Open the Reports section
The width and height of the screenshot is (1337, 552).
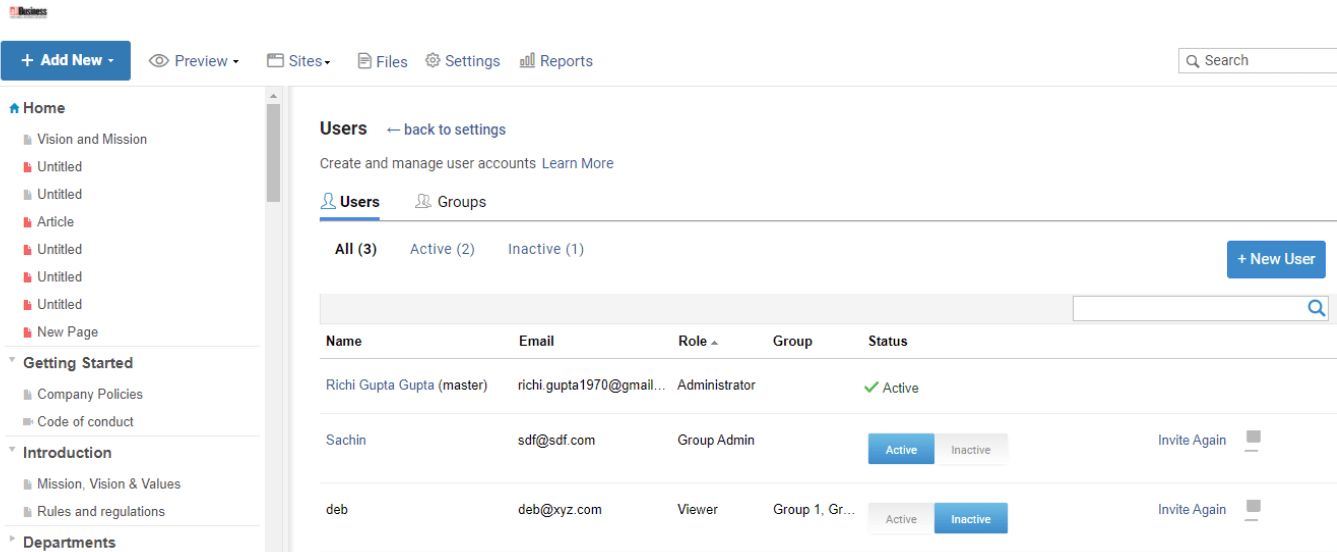click(x=556, y=61)
